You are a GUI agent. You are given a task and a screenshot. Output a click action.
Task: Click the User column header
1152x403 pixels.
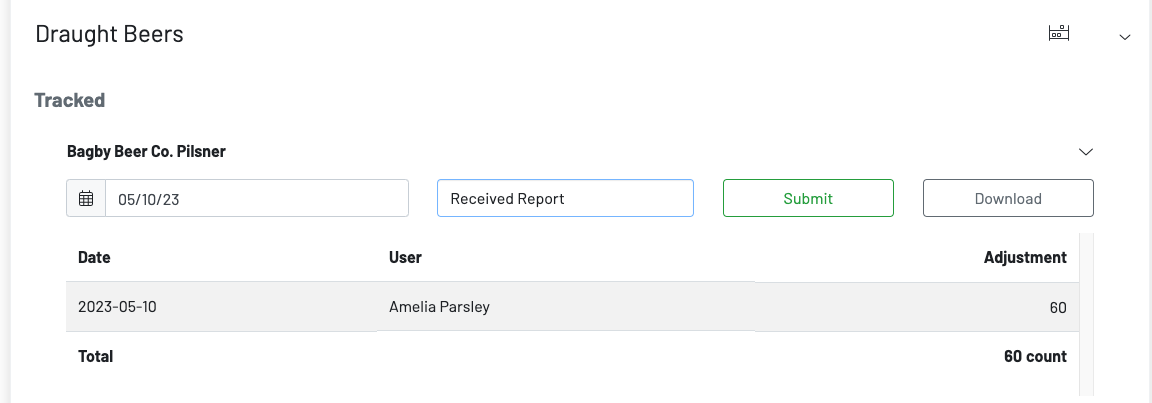pyautogui.click(x=405, y=257)
